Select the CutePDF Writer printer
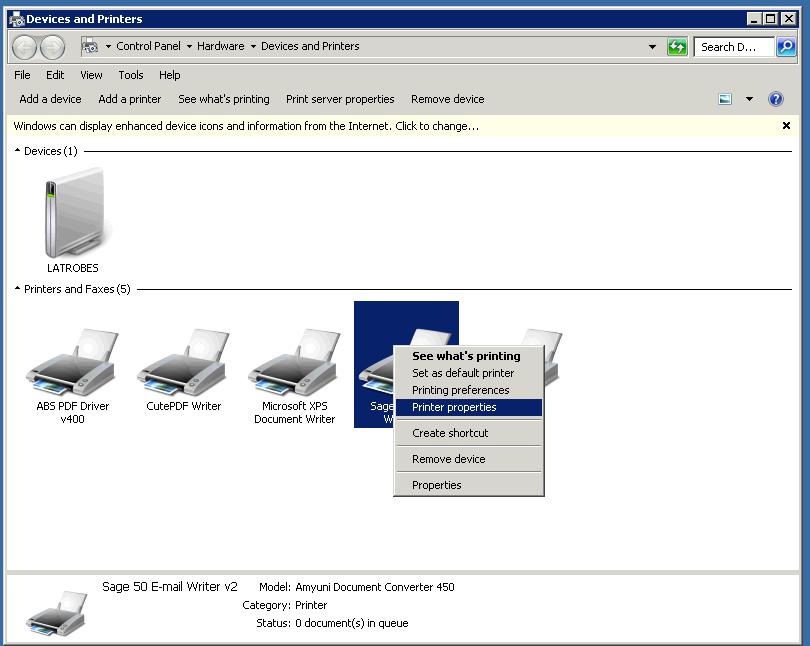This screenshot has height=646, width=810. tap(182, 360)
